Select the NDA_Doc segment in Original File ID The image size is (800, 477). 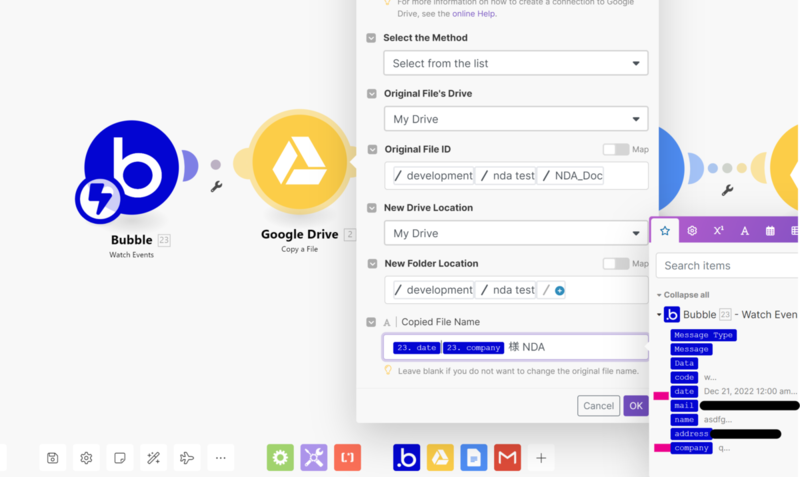(x=572, y=175)
